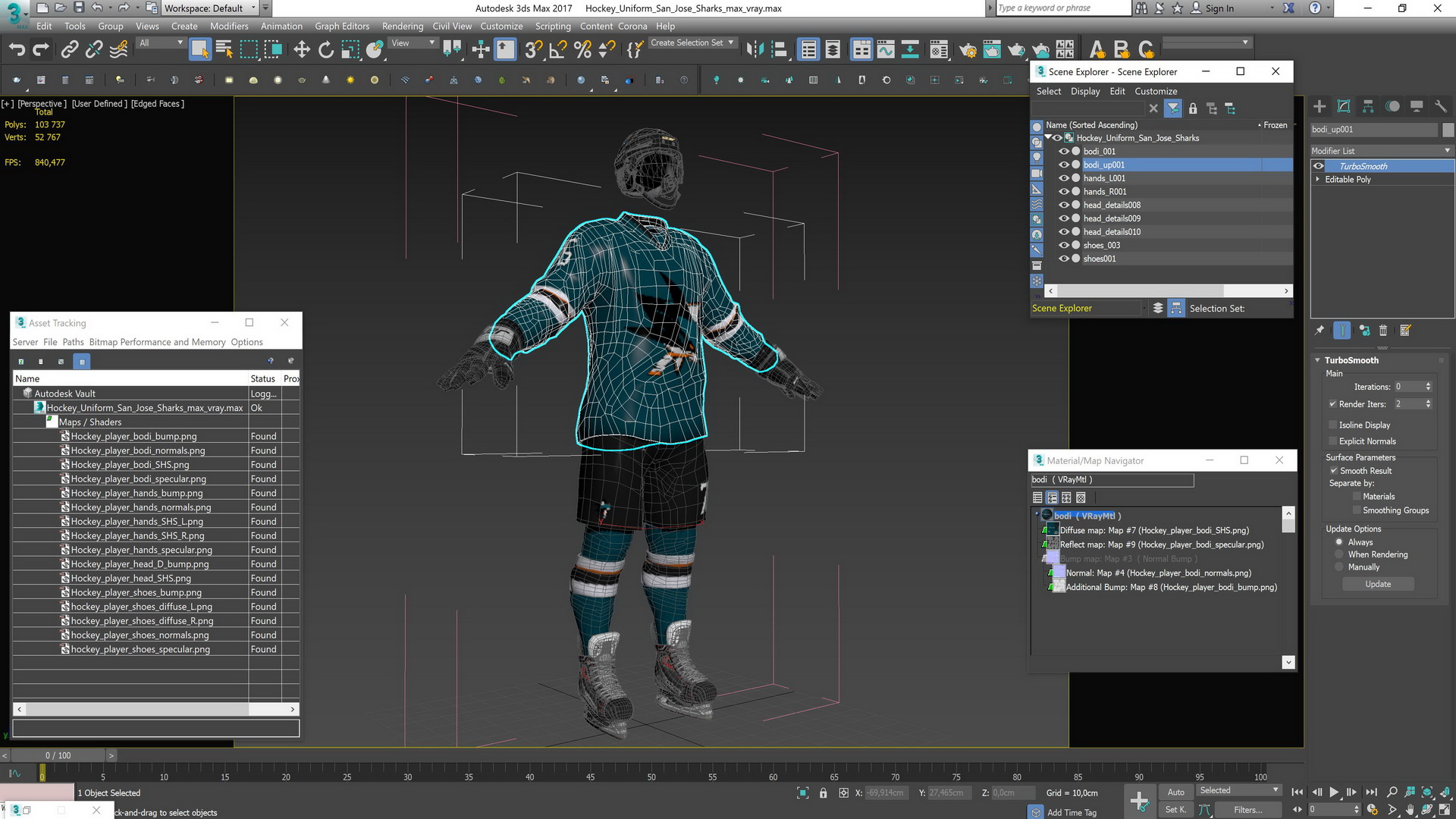Open the Scripting menu

click(553, 26)
